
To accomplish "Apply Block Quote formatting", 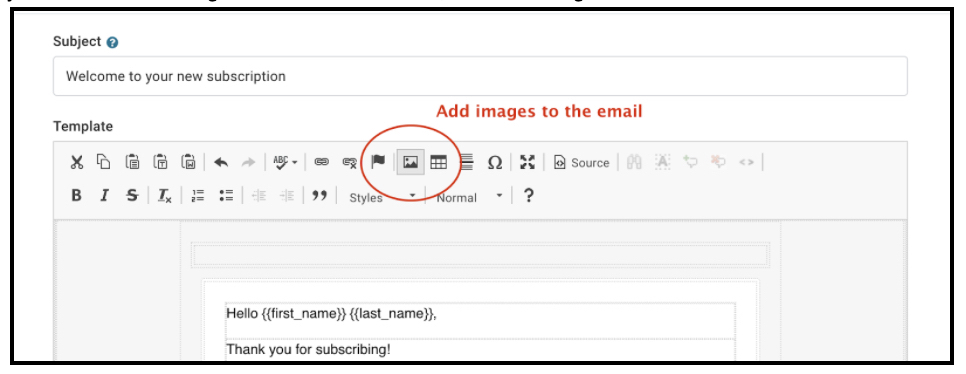I will pos(319,196).
